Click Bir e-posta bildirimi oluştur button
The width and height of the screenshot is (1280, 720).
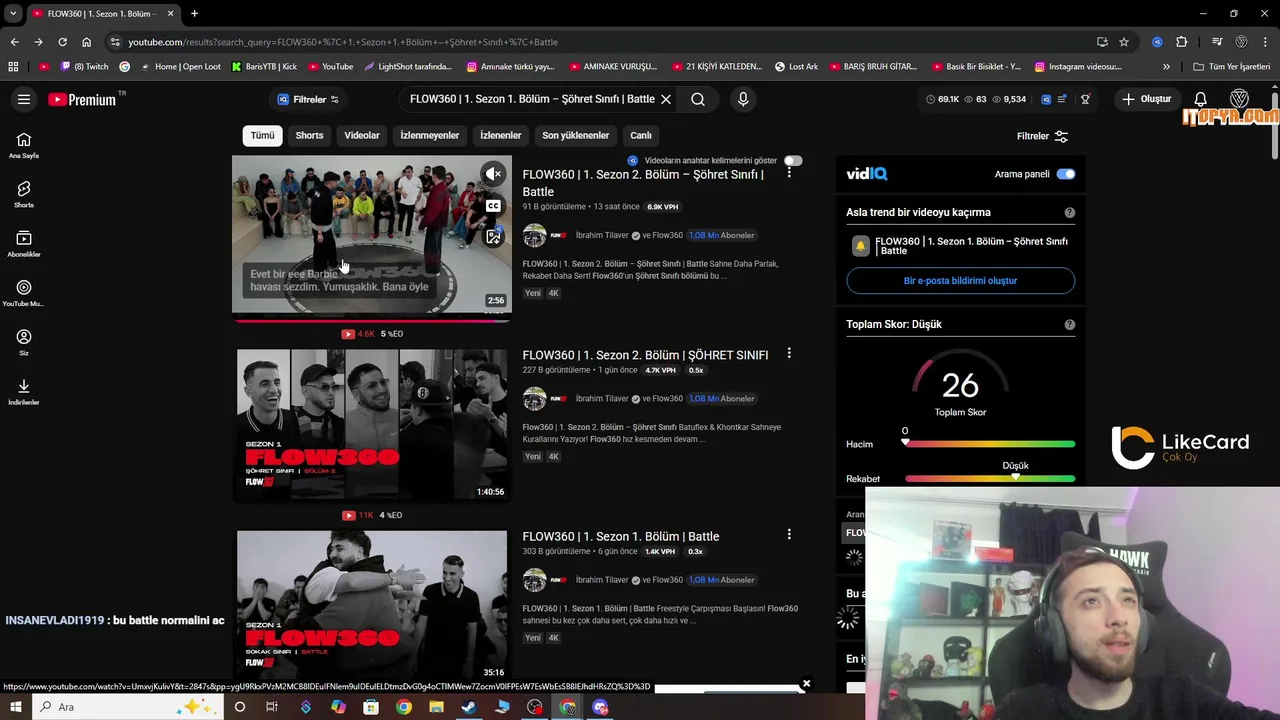tap(960, 281)
